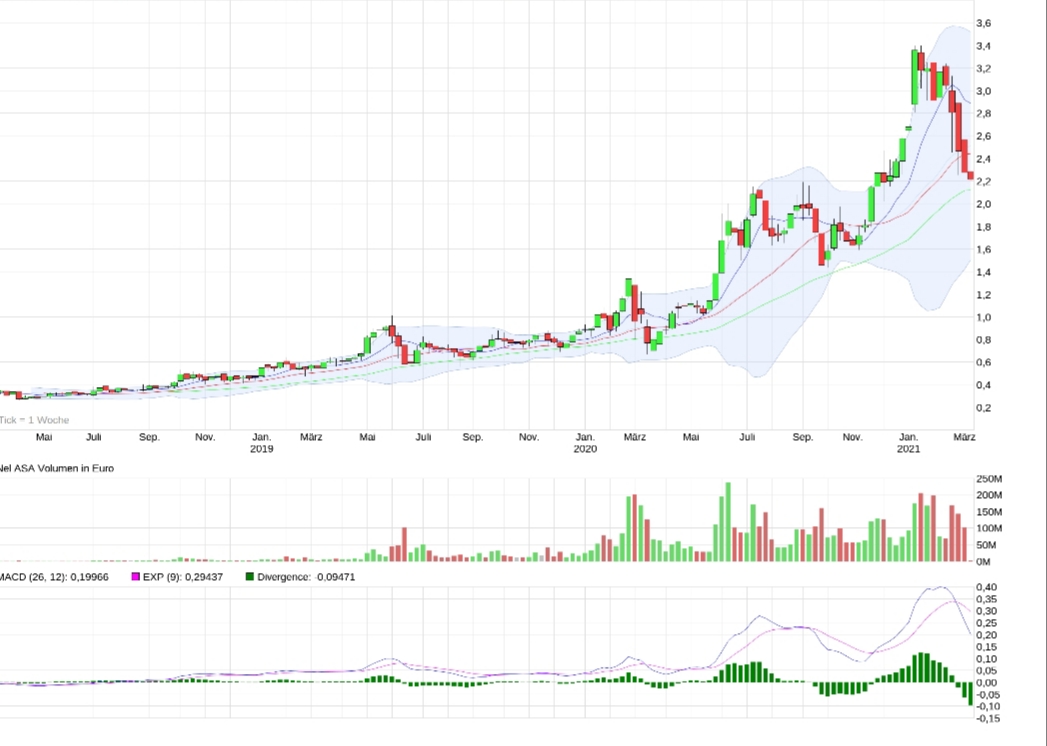Click the magenta EXP (9) color swatch
The image size is (1047, 746).
(136, 577)
